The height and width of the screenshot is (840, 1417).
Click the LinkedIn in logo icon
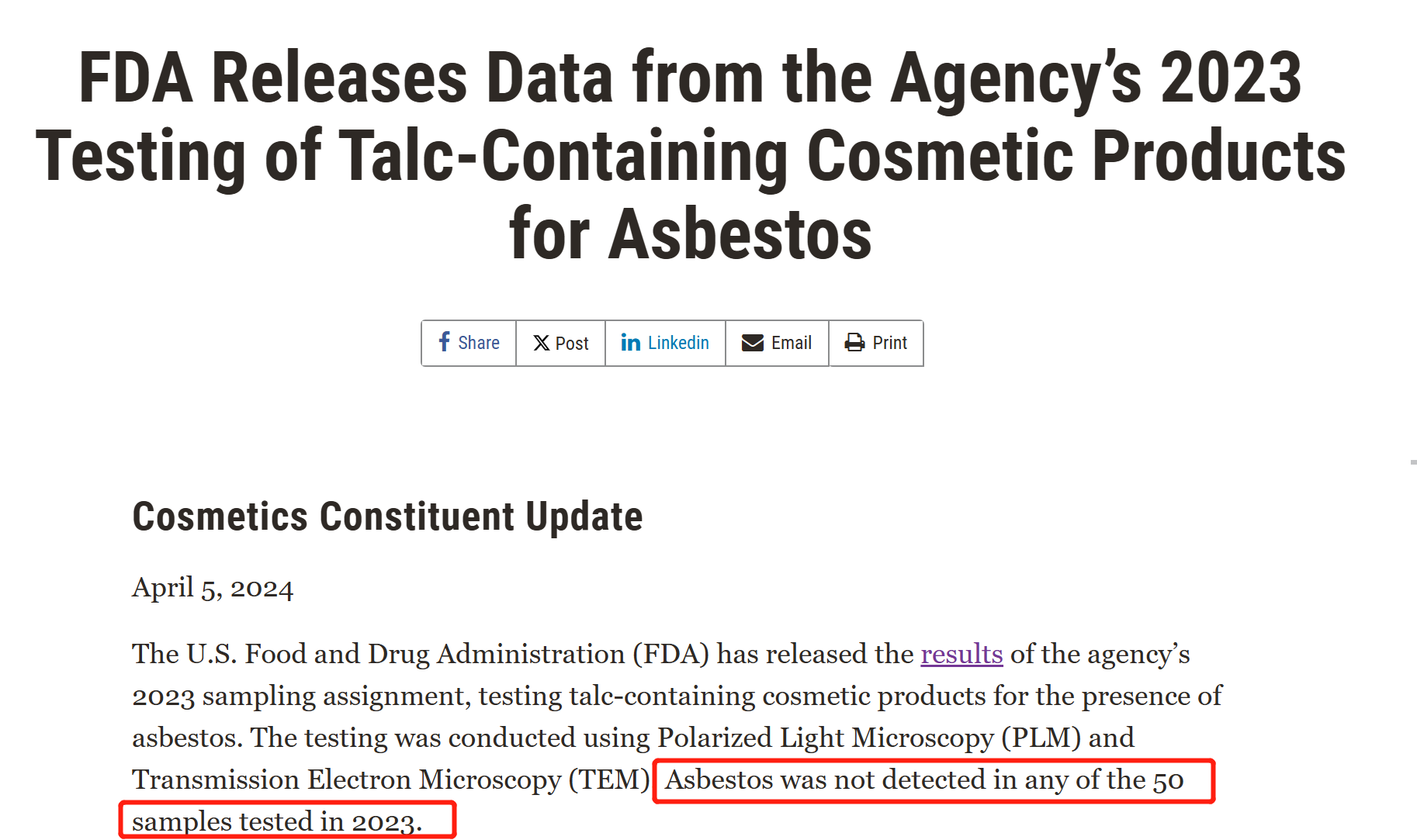(630, 343)
